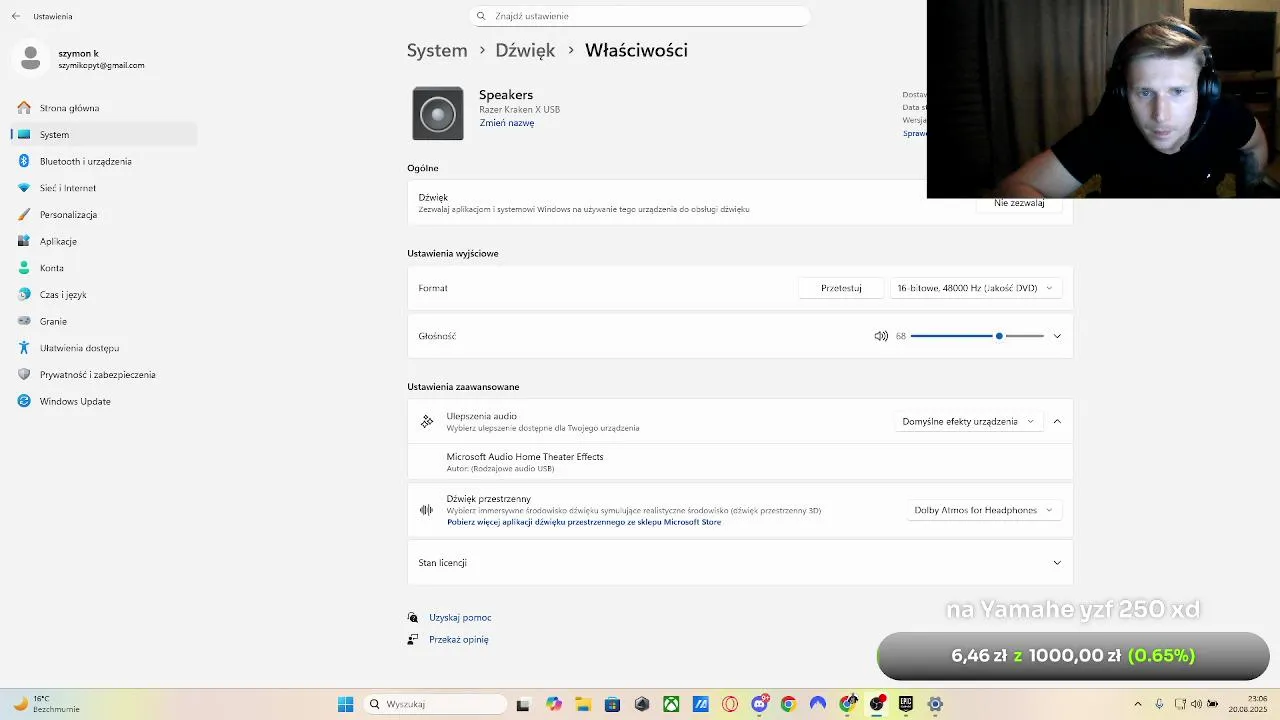Open Copilot from the taskbar
The image size is (1280, 720).
[554, 704]
